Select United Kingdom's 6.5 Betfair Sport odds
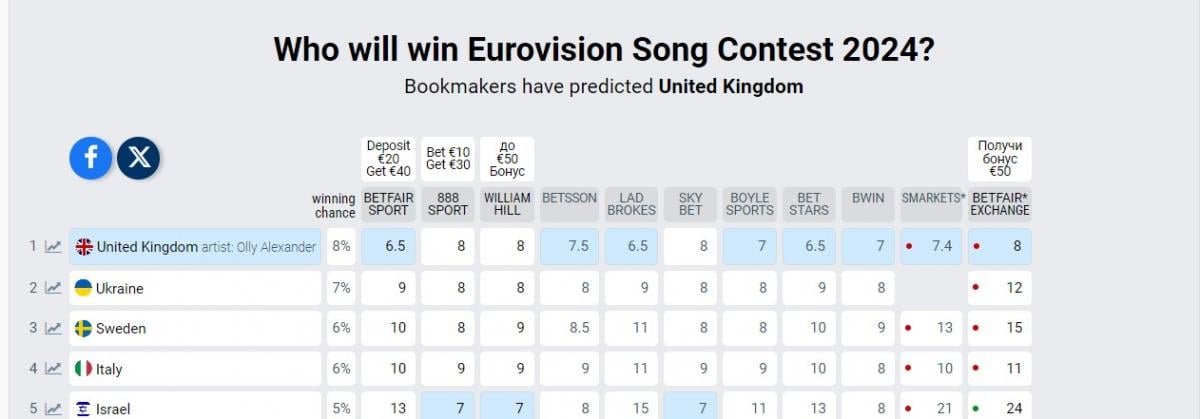This screenshot has height=419, width=1200. [388, 247]
